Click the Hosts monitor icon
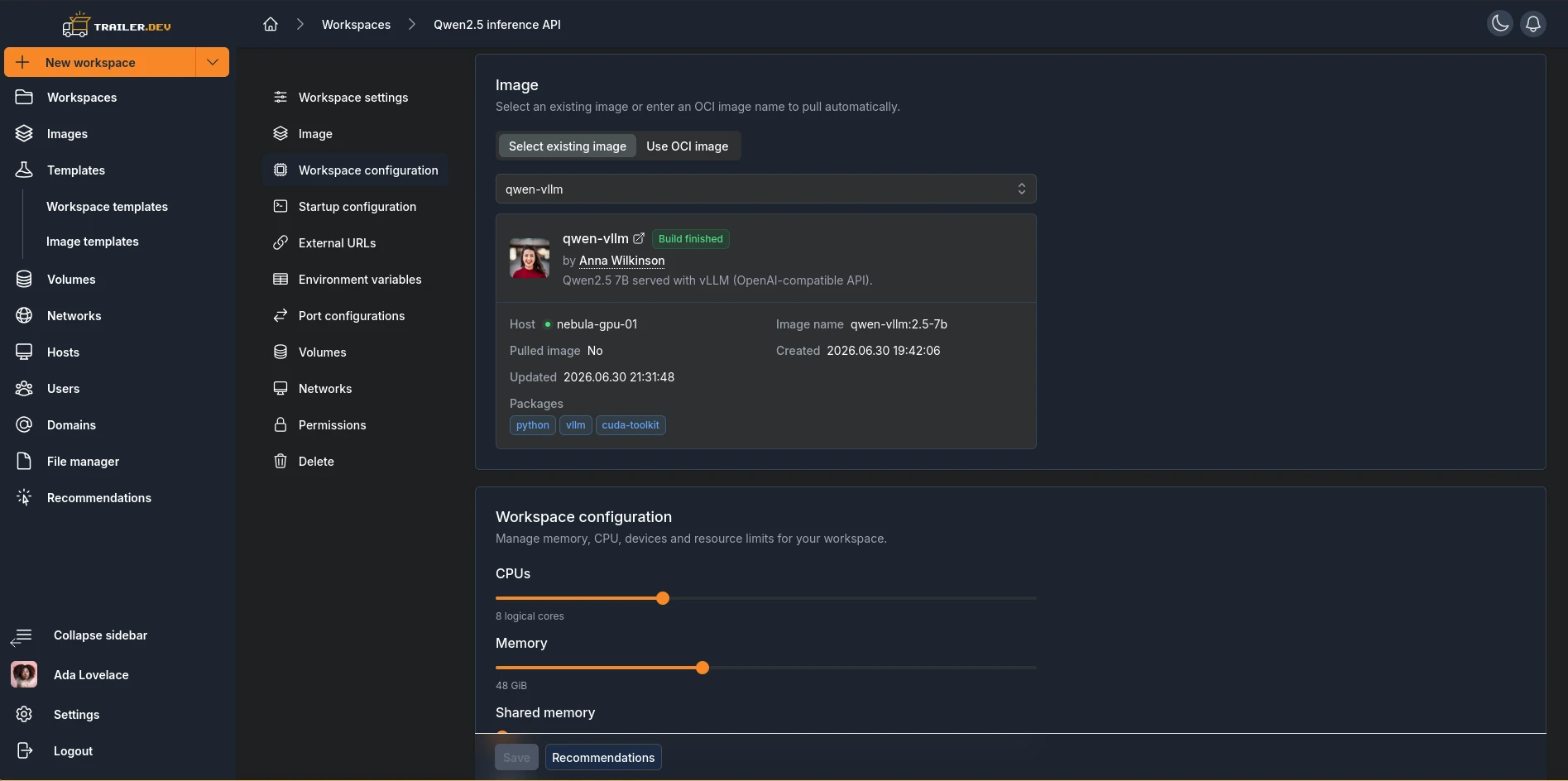1568x781 pixels. (x=24, y=352)
